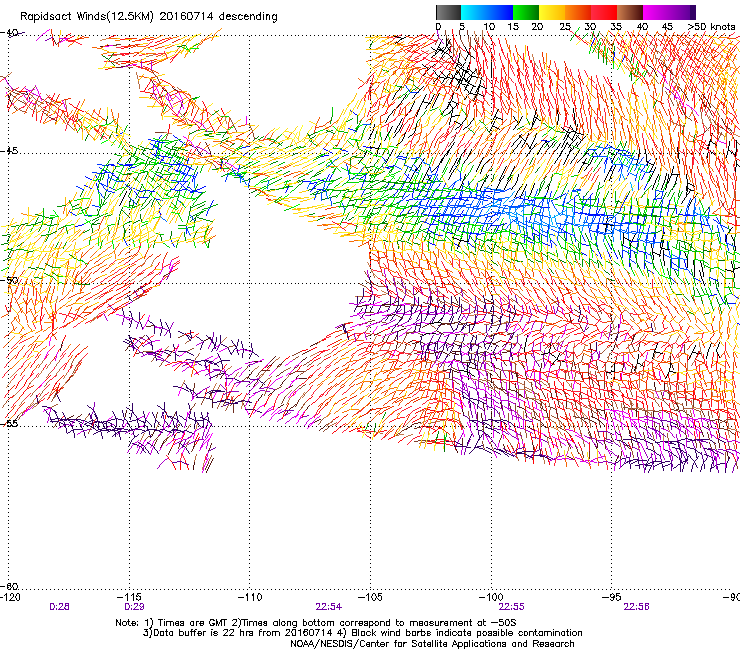The width and height of the screenshot is (740, 650).
Task: Click the cyan-to-blue 5-15 knots legend band
Action: (x=487, y=12)
